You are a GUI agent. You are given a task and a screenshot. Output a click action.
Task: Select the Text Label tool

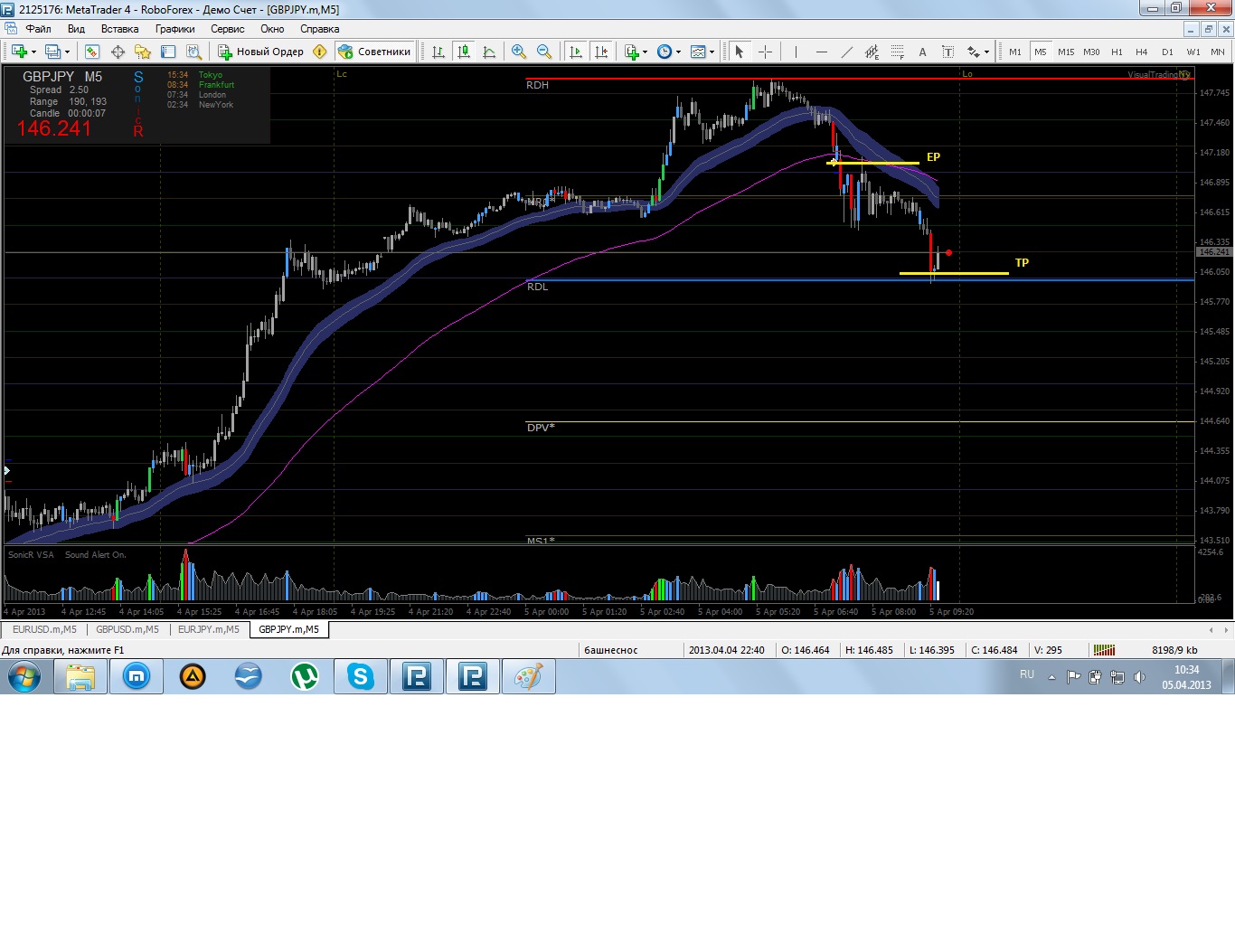pos(947,52)
